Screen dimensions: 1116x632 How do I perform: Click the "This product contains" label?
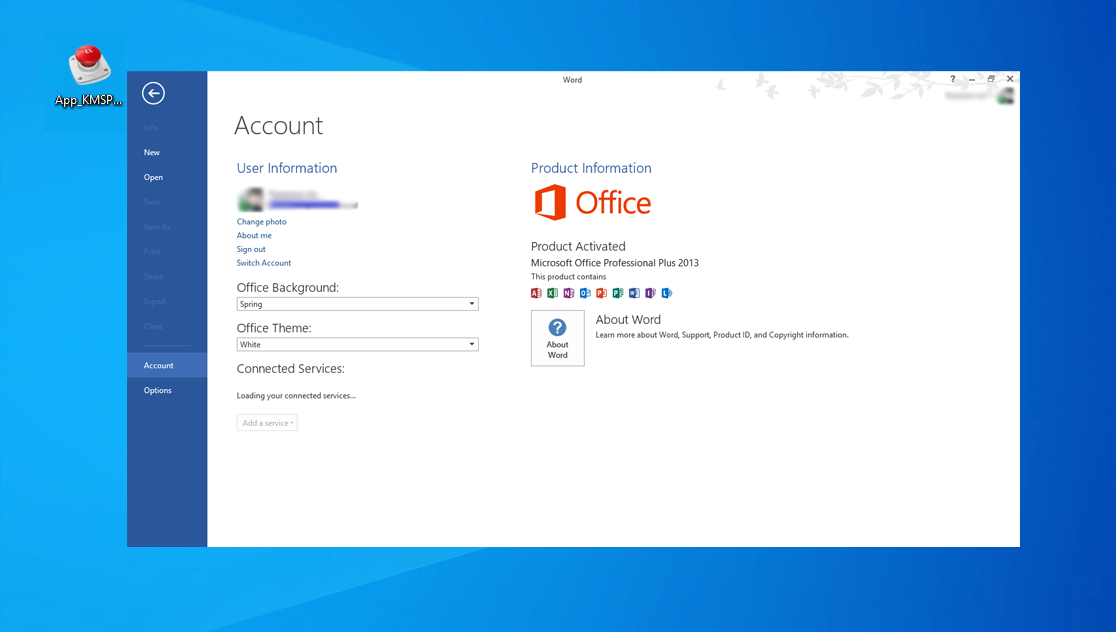pyautogui.click(x=569, y=277)
